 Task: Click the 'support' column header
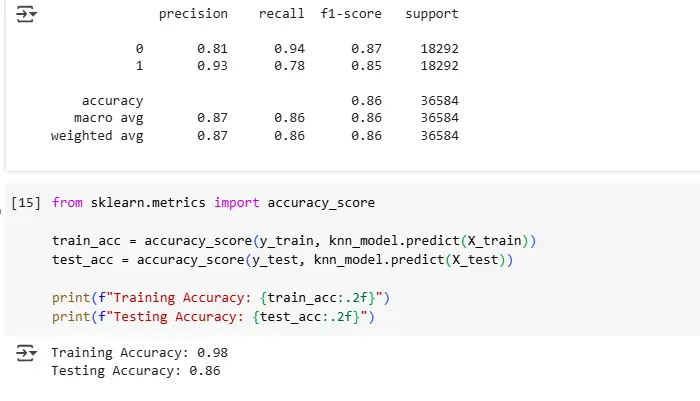pyautogui.click(x=432, y=14)
